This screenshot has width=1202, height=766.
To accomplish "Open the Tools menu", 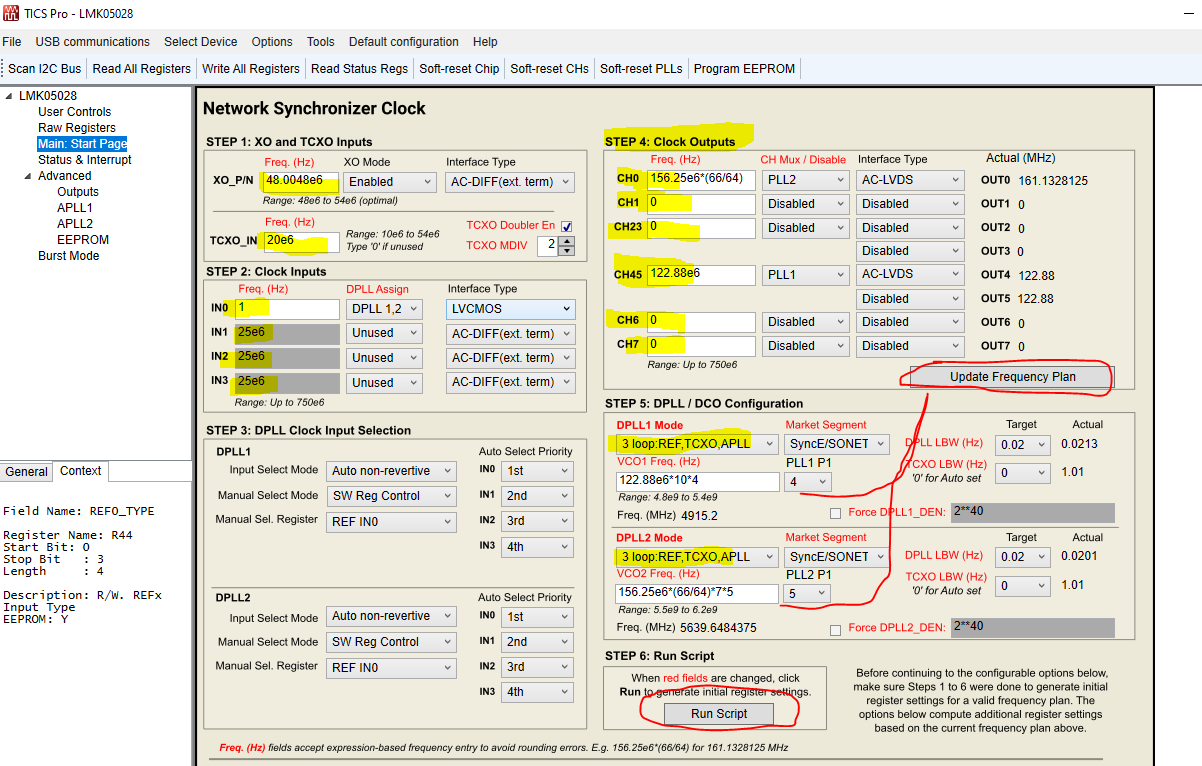I will 321,42.
